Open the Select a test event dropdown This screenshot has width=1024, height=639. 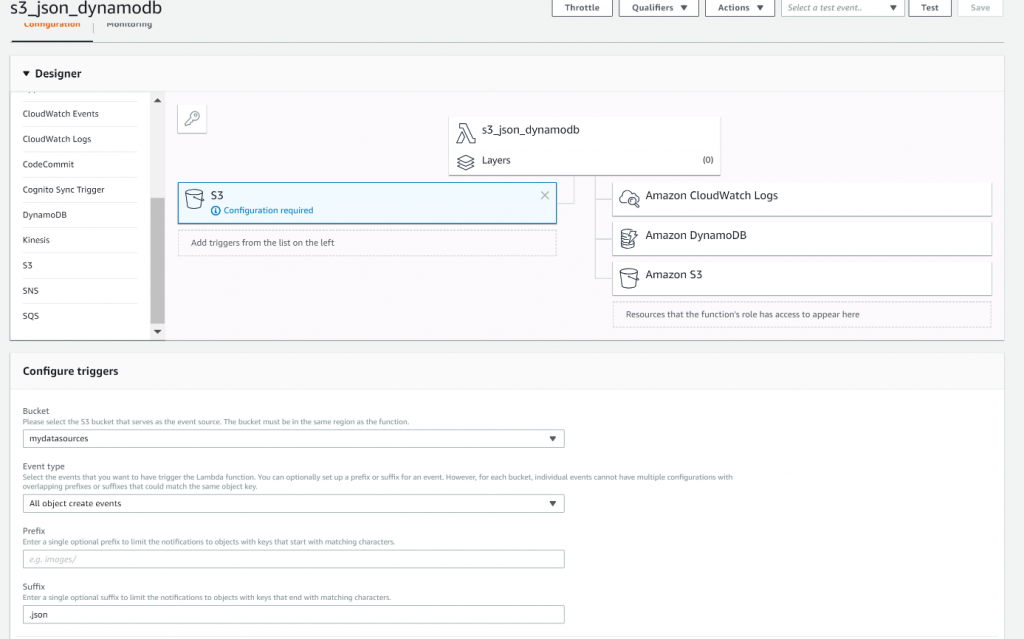842,8
